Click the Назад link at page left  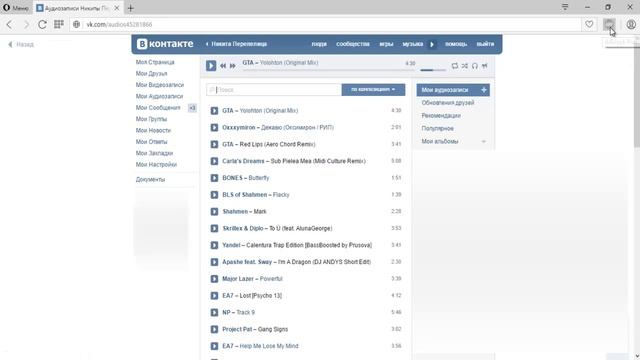tap(21, 44)
